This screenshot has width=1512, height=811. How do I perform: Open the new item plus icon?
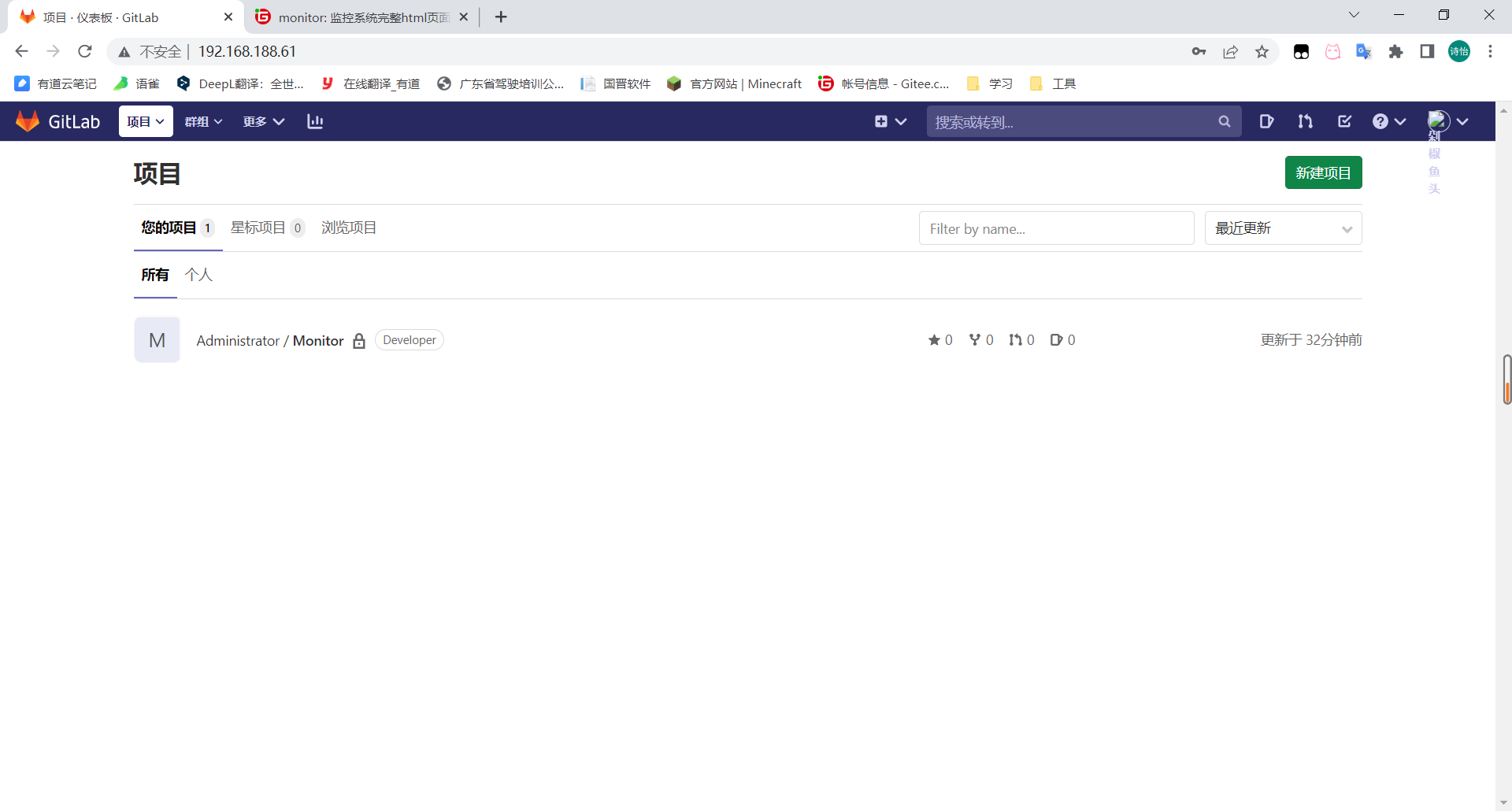[881, 121]
